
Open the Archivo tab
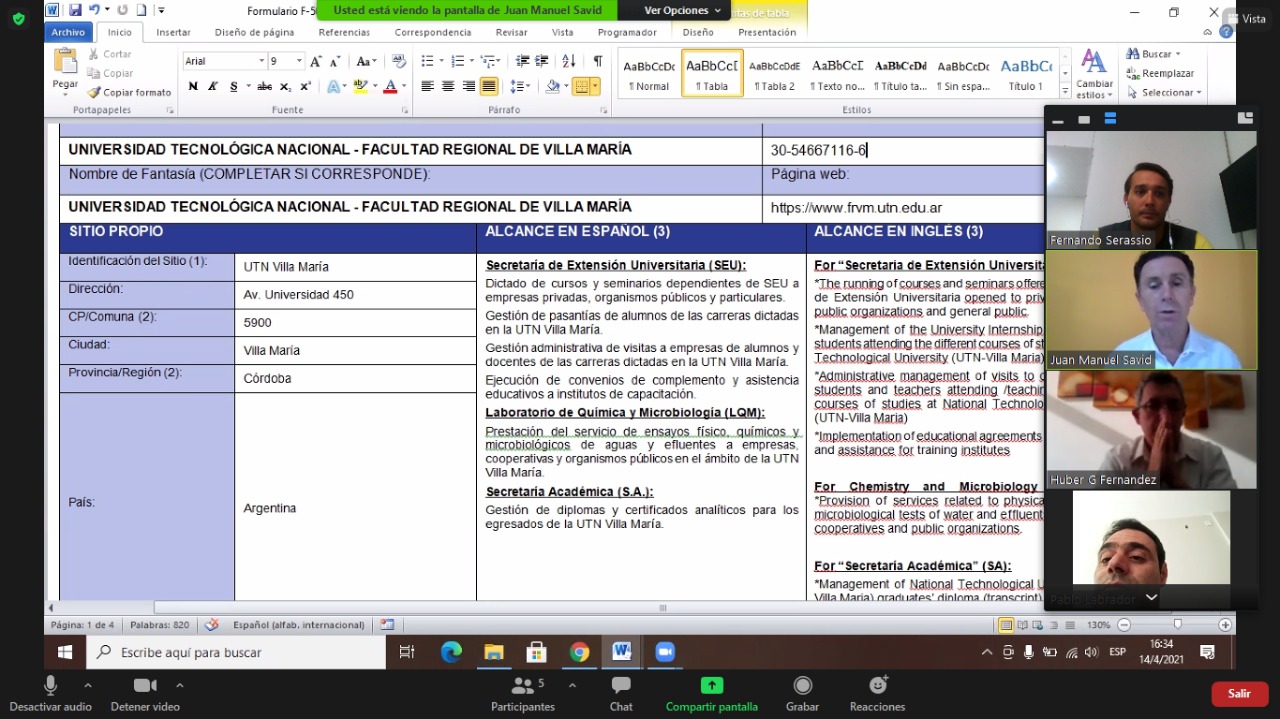click(x=69, y=32)
